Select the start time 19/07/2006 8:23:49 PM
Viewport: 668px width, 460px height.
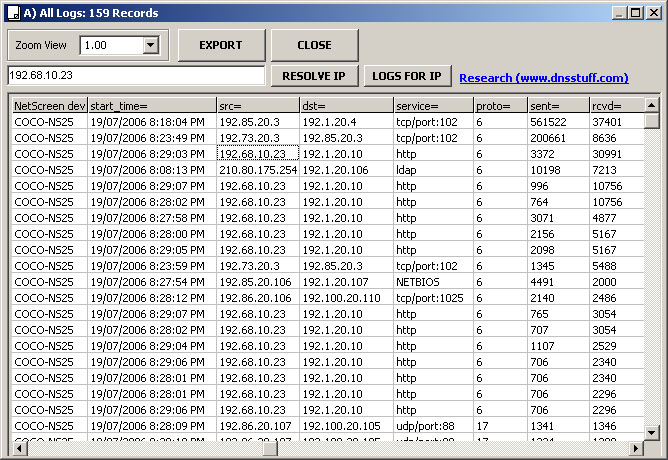pos(152,138)
